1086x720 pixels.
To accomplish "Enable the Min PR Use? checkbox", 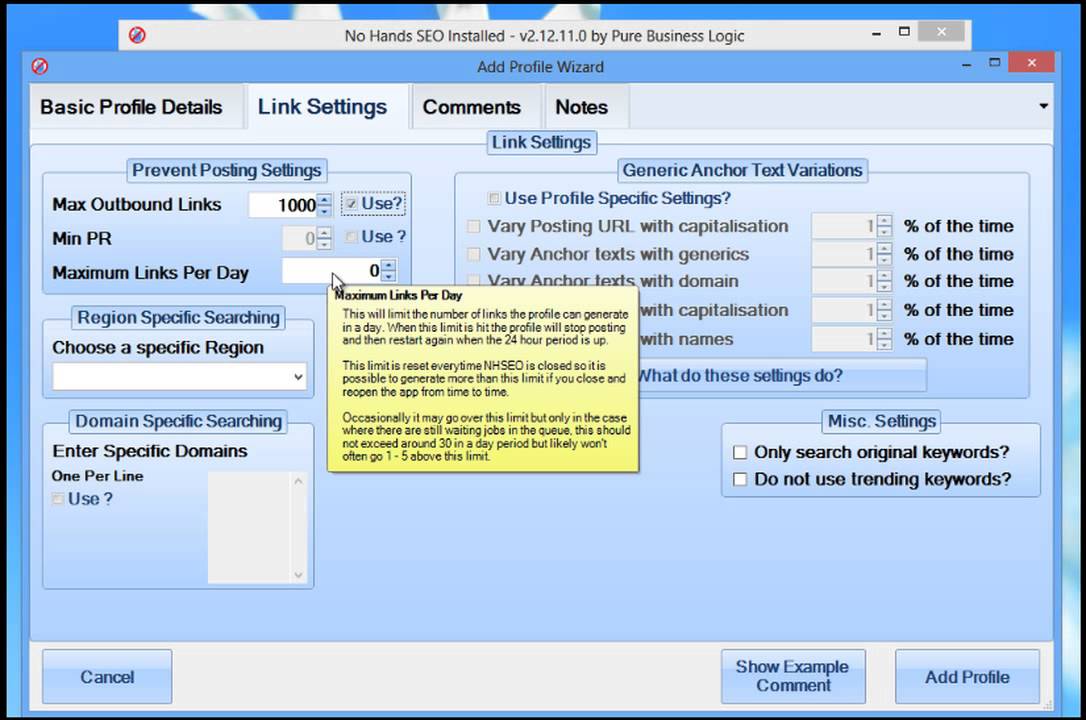I will tap(351, 237).
